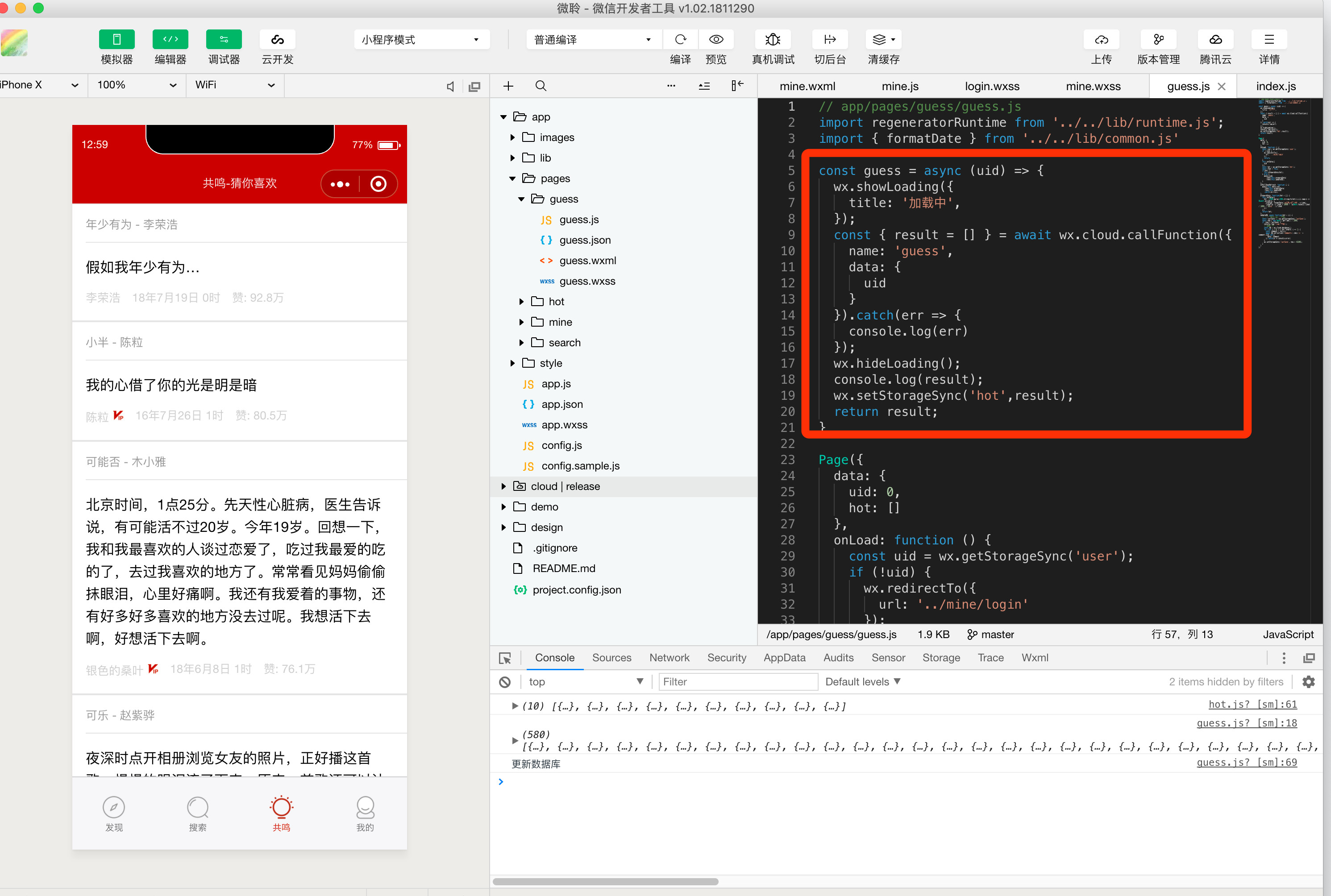Toggle the debugger (调试器) panel
This screenshot has height=896, width=1331.
[x=224, y=39]
